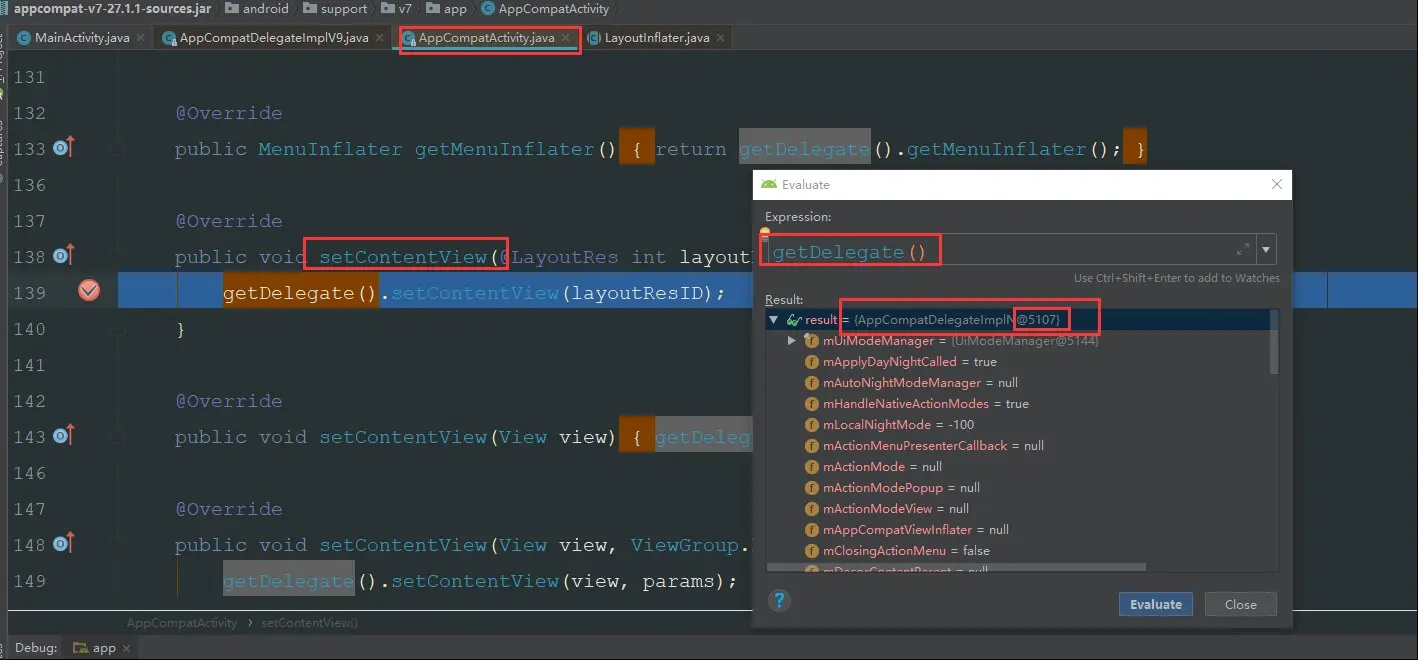Click the vertical scrollbar in the Result tree
Image resolution: width=1418 pixels, height=660 pixels.
(x=1274, y=342)
